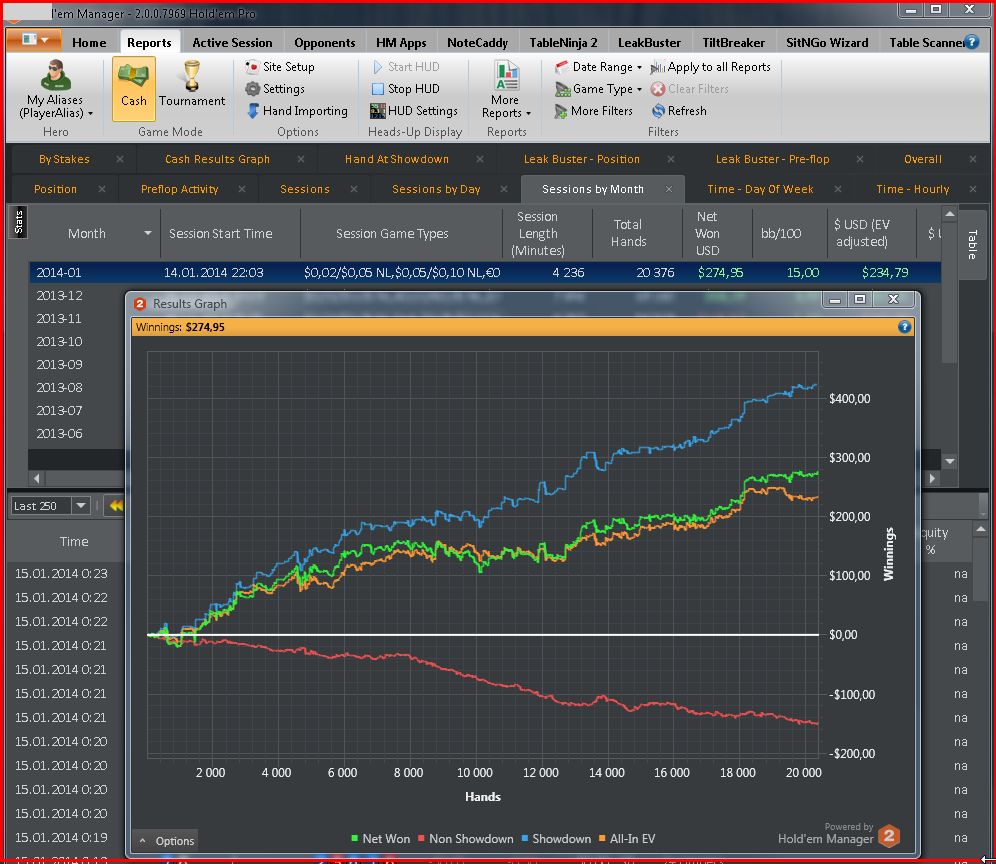Click the Hold'em Manager 2 logo
Screen dimensions: 996x864
pos(889,836)
